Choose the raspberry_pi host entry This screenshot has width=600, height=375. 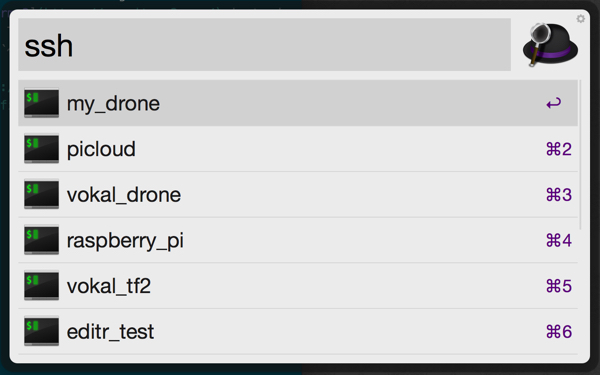pyautogui.click(x=298, y=240)
